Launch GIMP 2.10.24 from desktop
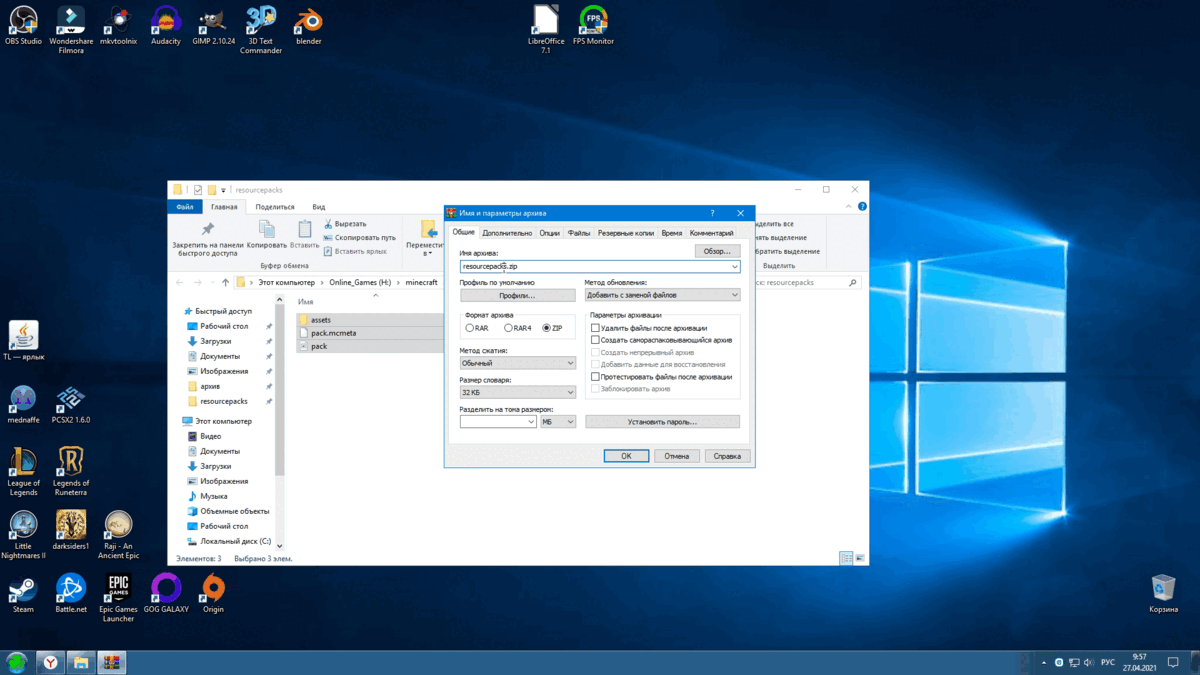Screen dimensions: 1200x675 click(212, 20)
